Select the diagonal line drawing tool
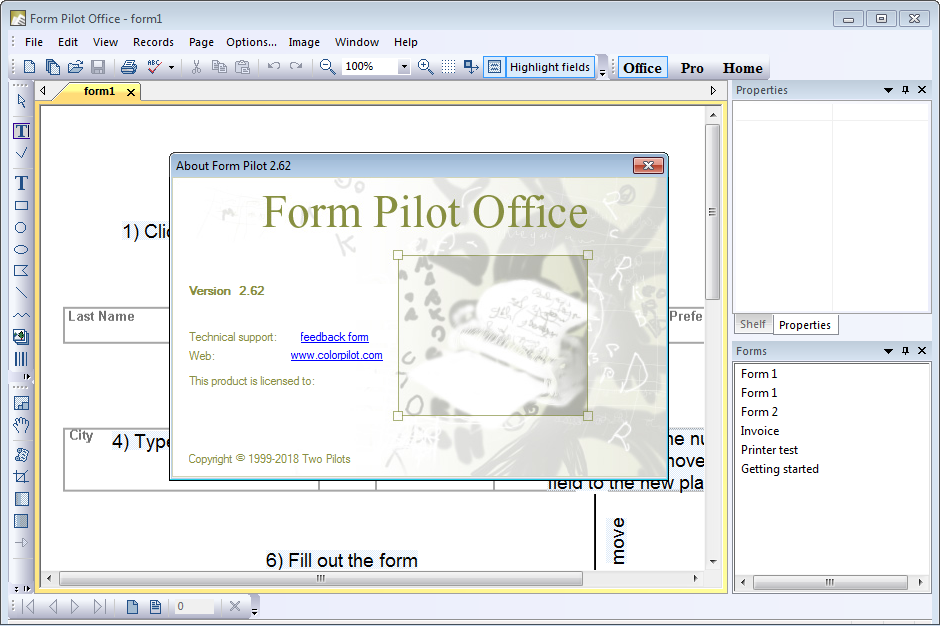The width and height of the screenshot is (940, 626). pyautogui.click(x=21, y=293)
